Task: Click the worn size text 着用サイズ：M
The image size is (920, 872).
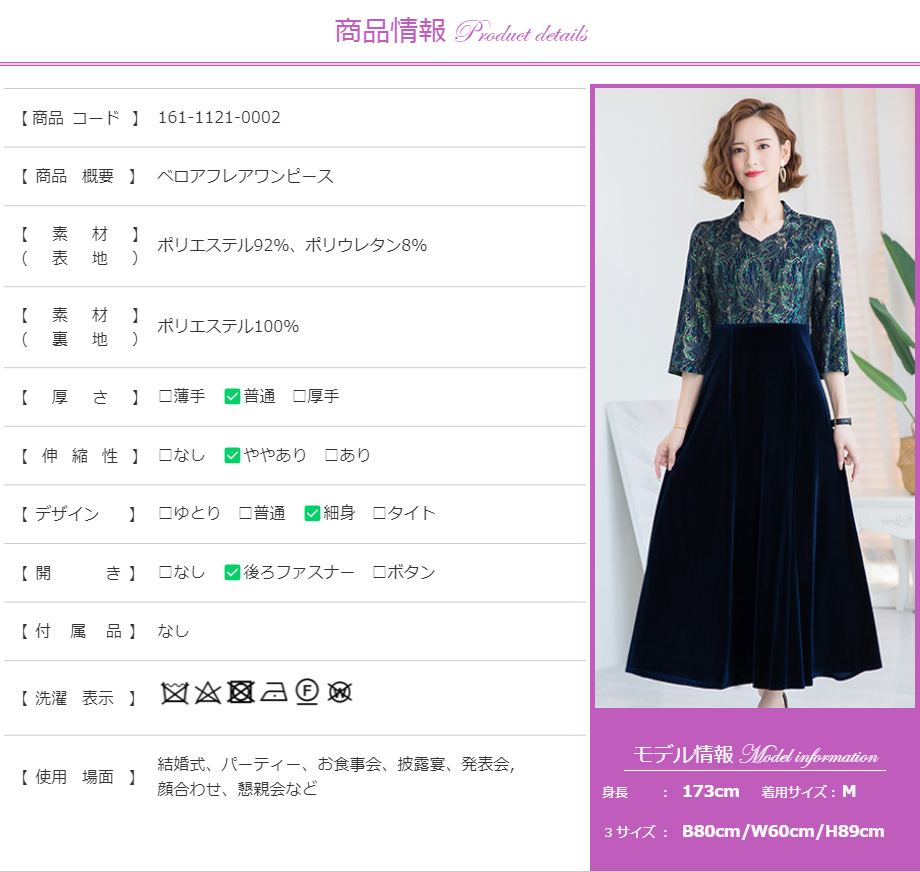Action: pyautogui.click(x=809, y=792)
